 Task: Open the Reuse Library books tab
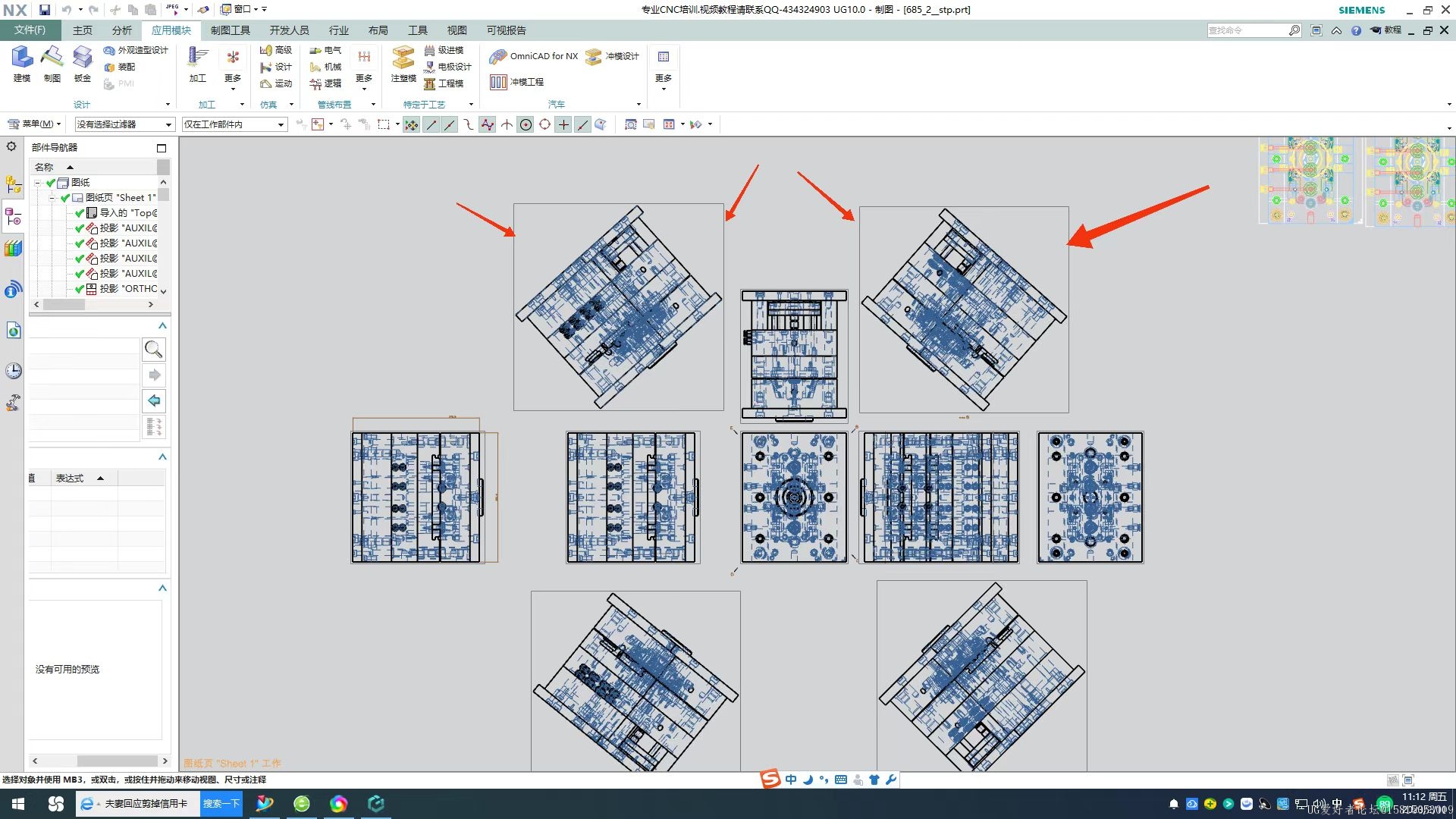(13, 248)
